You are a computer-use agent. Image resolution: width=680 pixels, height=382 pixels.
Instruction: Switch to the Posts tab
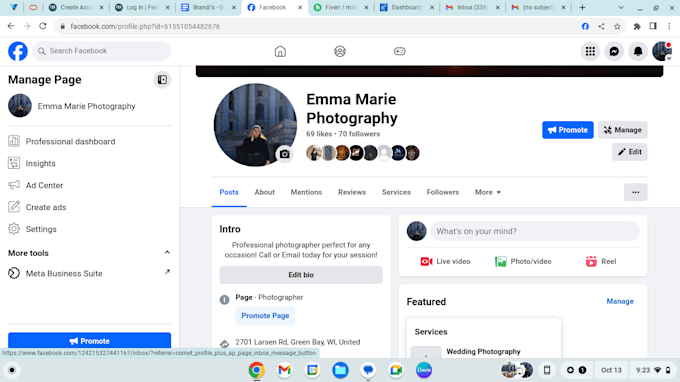point(229,192)
